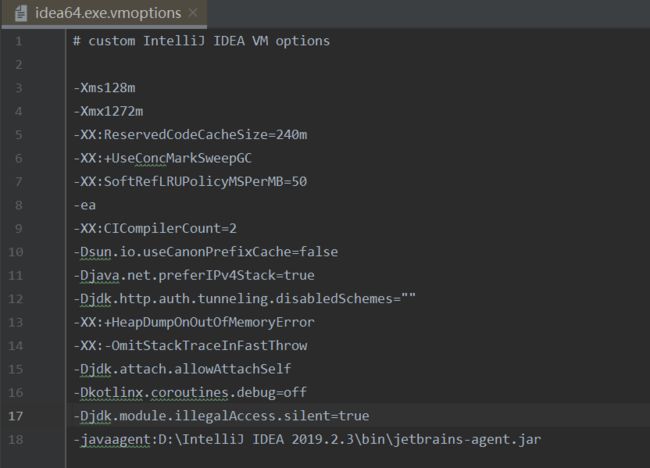Click line number 1 in the gutter
The height and width of the screenshot is (468, 650).
click(x=19, y=41)
